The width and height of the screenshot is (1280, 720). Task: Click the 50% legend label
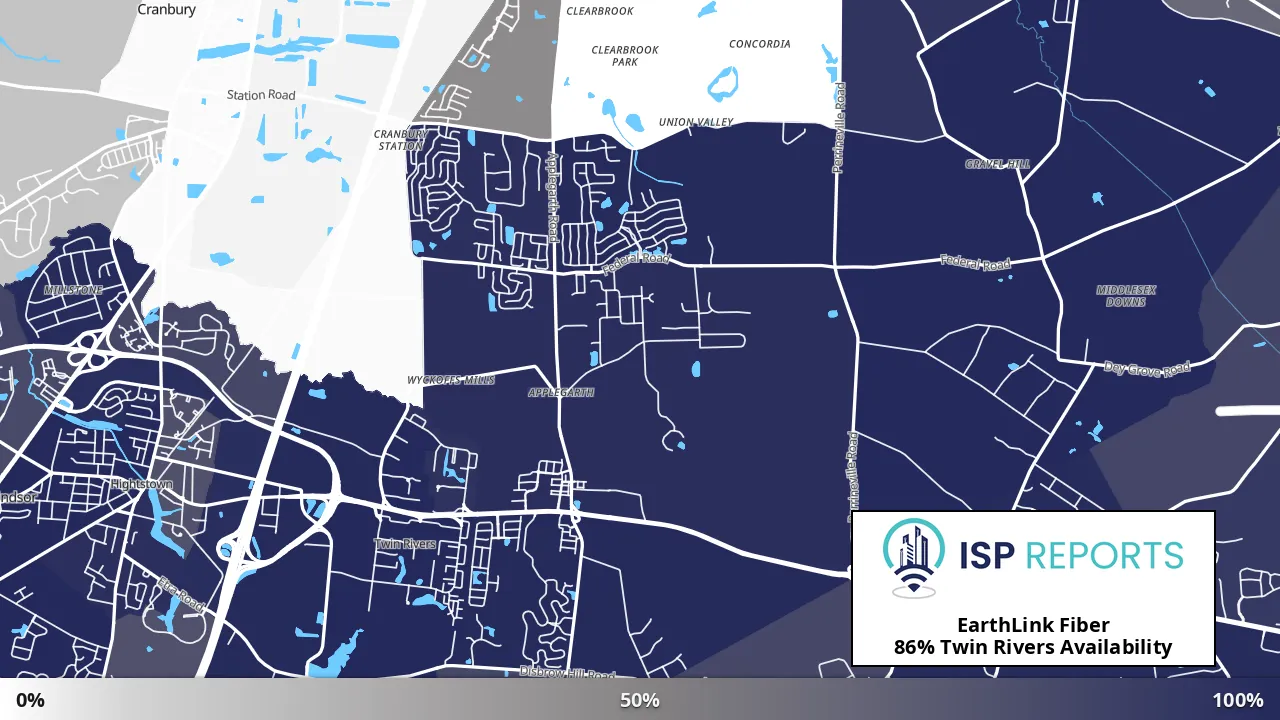(x=640, y=700)
